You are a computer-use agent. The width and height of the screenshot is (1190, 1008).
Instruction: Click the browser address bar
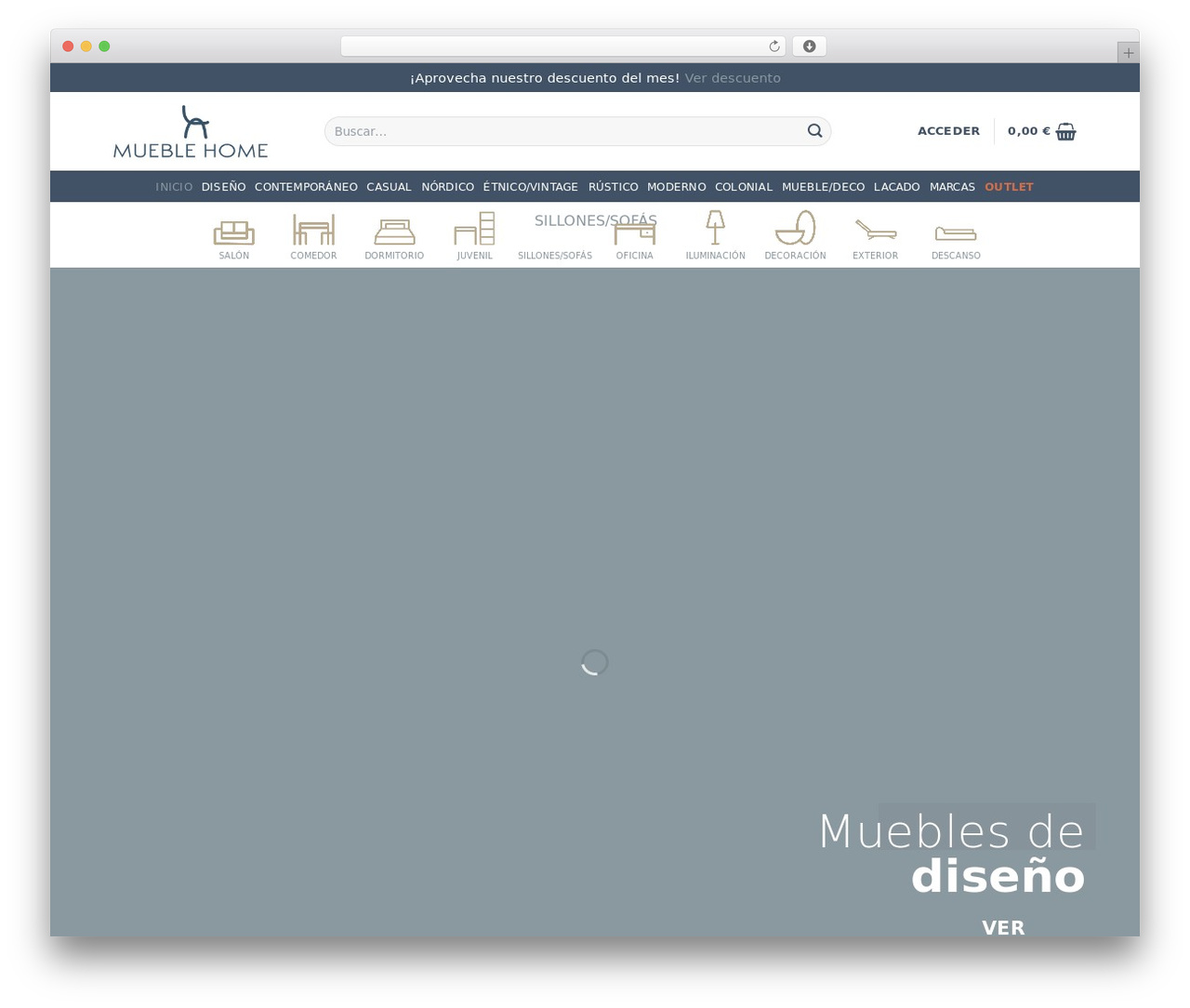tap(562, 46)
